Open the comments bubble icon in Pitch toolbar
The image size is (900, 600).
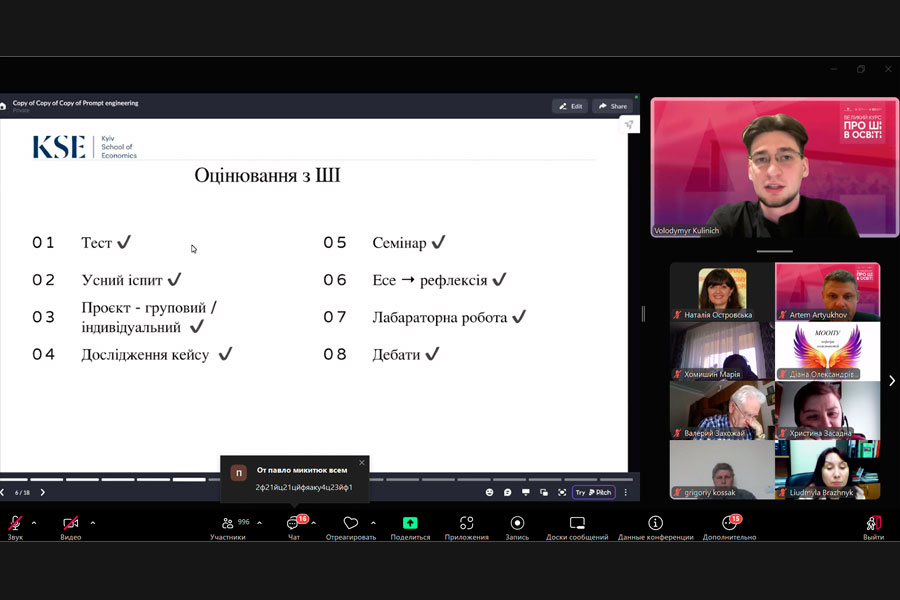tap(507, 493)
